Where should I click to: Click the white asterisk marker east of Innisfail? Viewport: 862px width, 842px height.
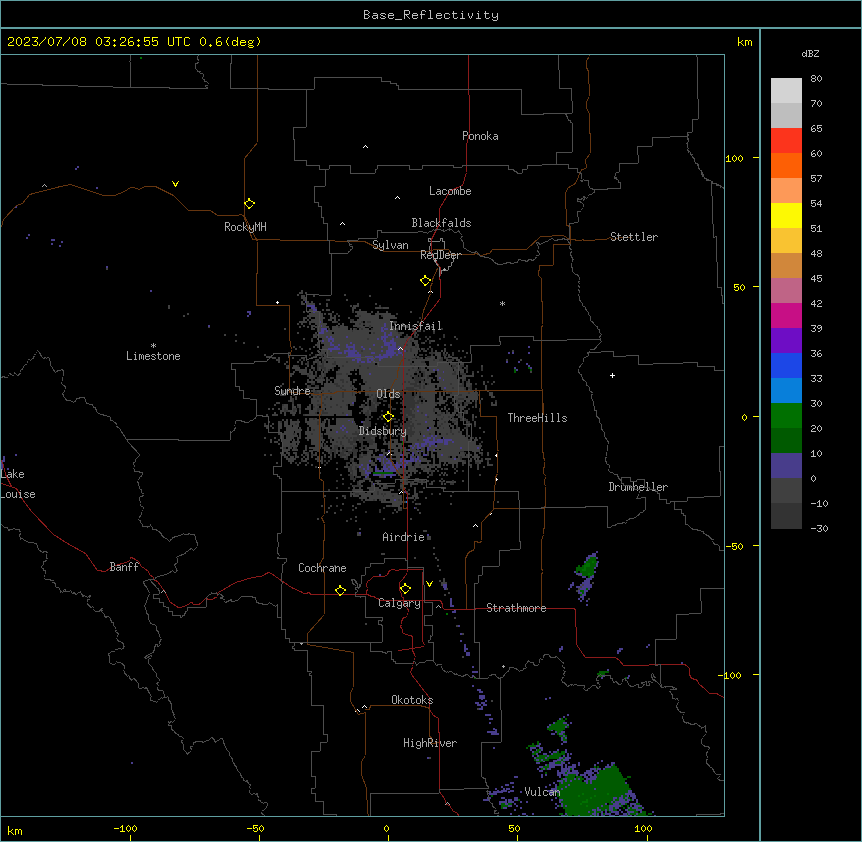pyautogui.click(x=502, y=303)
